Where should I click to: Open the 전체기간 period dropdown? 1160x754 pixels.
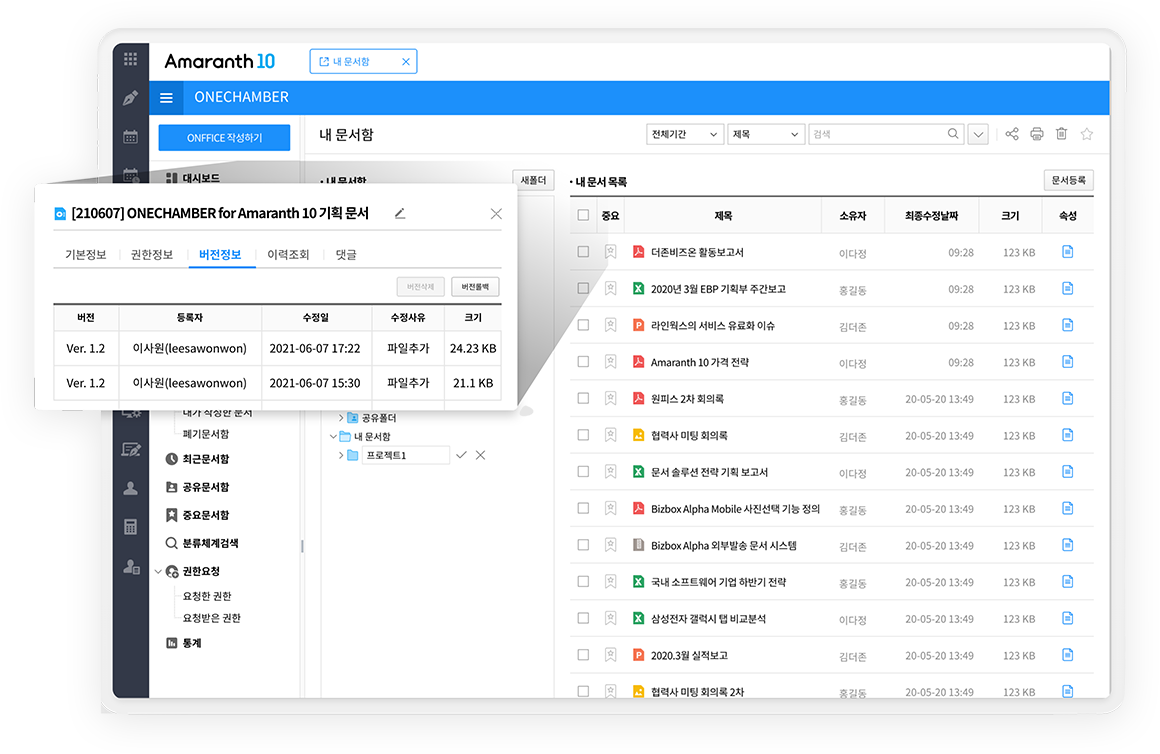(x=685, y=134)
